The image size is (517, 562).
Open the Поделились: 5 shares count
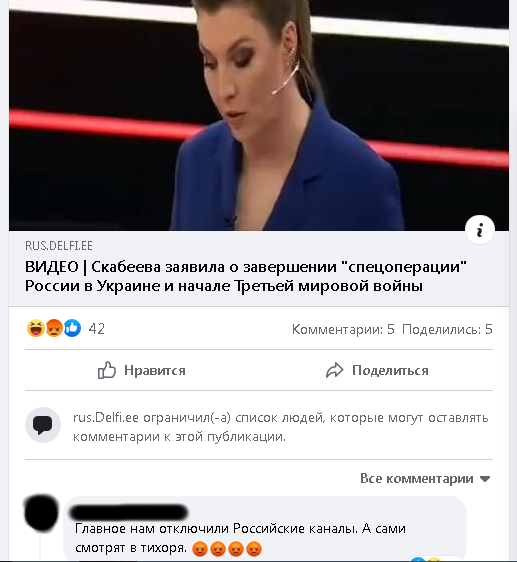click(x=447, y=329)
